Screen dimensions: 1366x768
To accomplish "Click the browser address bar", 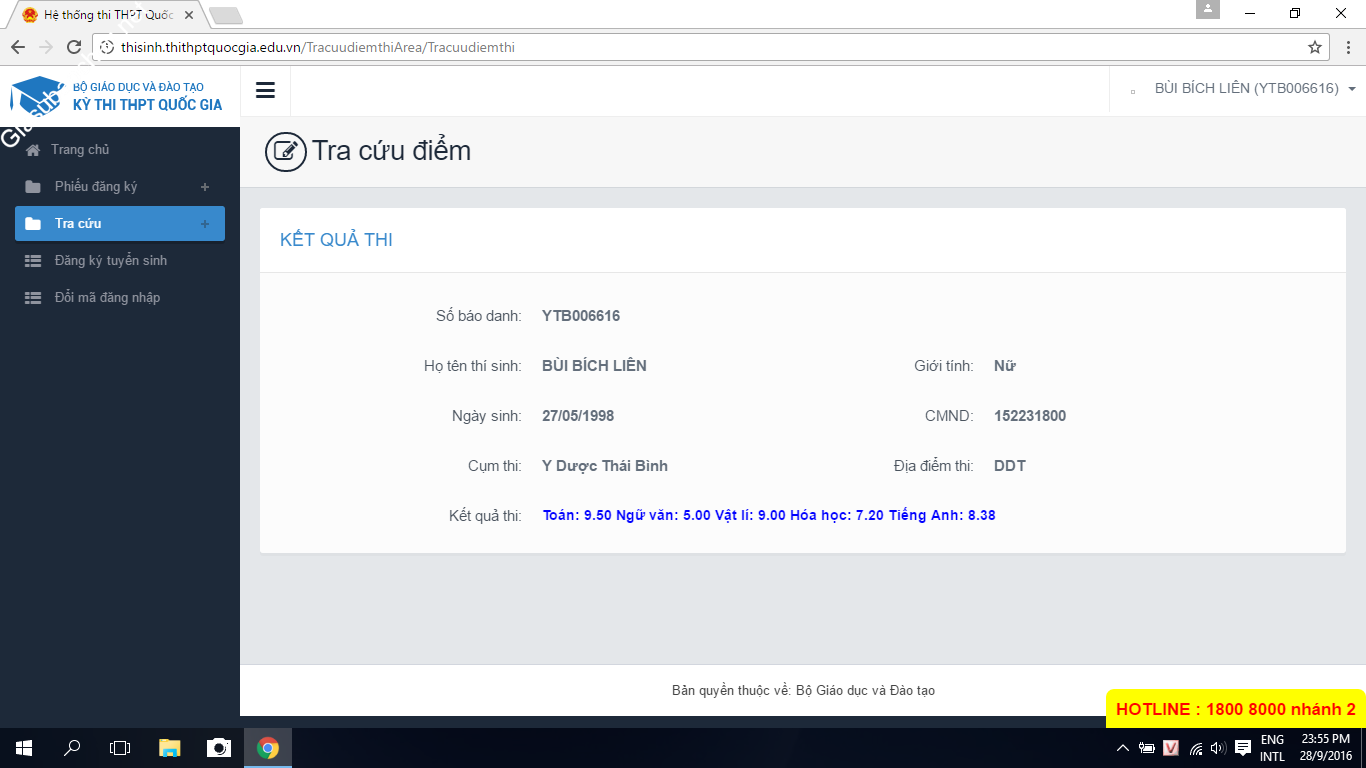I will 700,47.
